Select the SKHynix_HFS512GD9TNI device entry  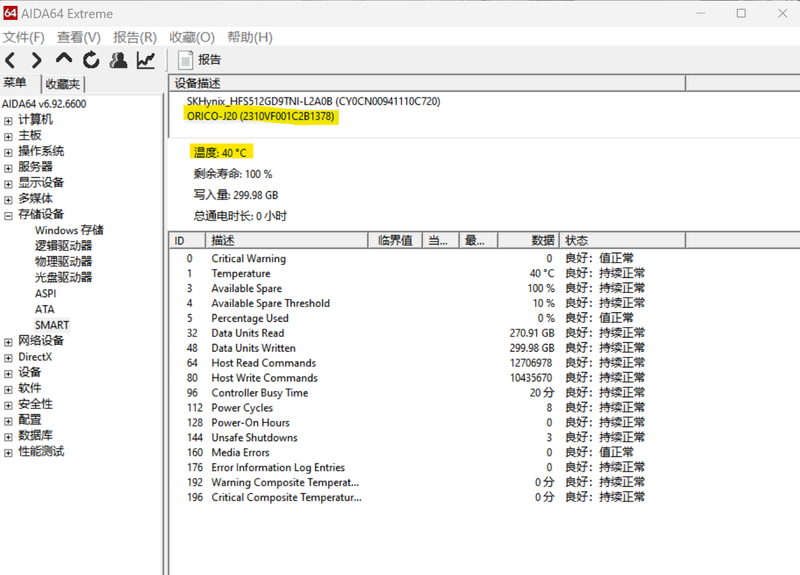[313, 101]
